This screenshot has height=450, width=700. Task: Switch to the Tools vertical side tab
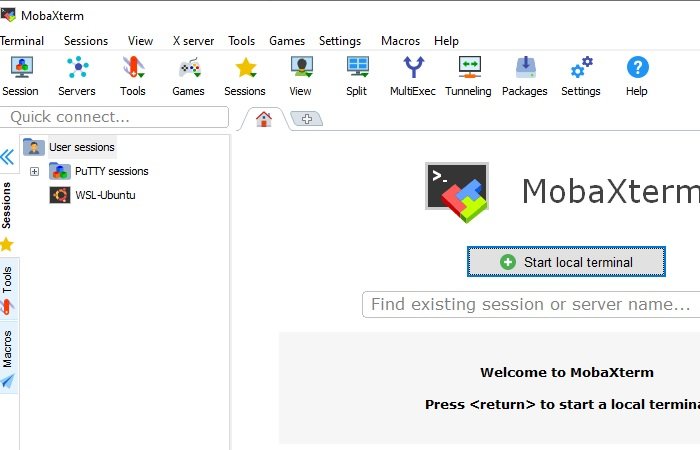tap(7, 289)
